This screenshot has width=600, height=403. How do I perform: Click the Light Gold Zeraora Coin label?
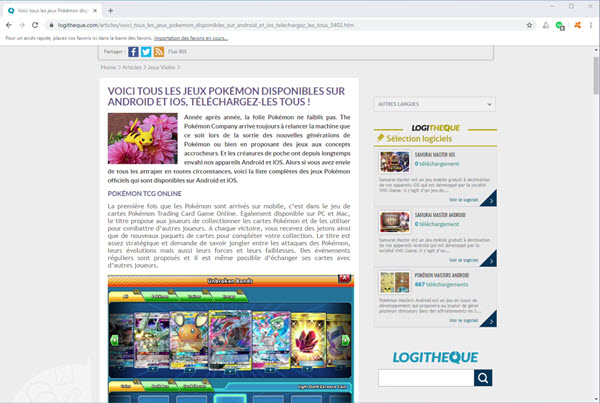pos(322,387)
